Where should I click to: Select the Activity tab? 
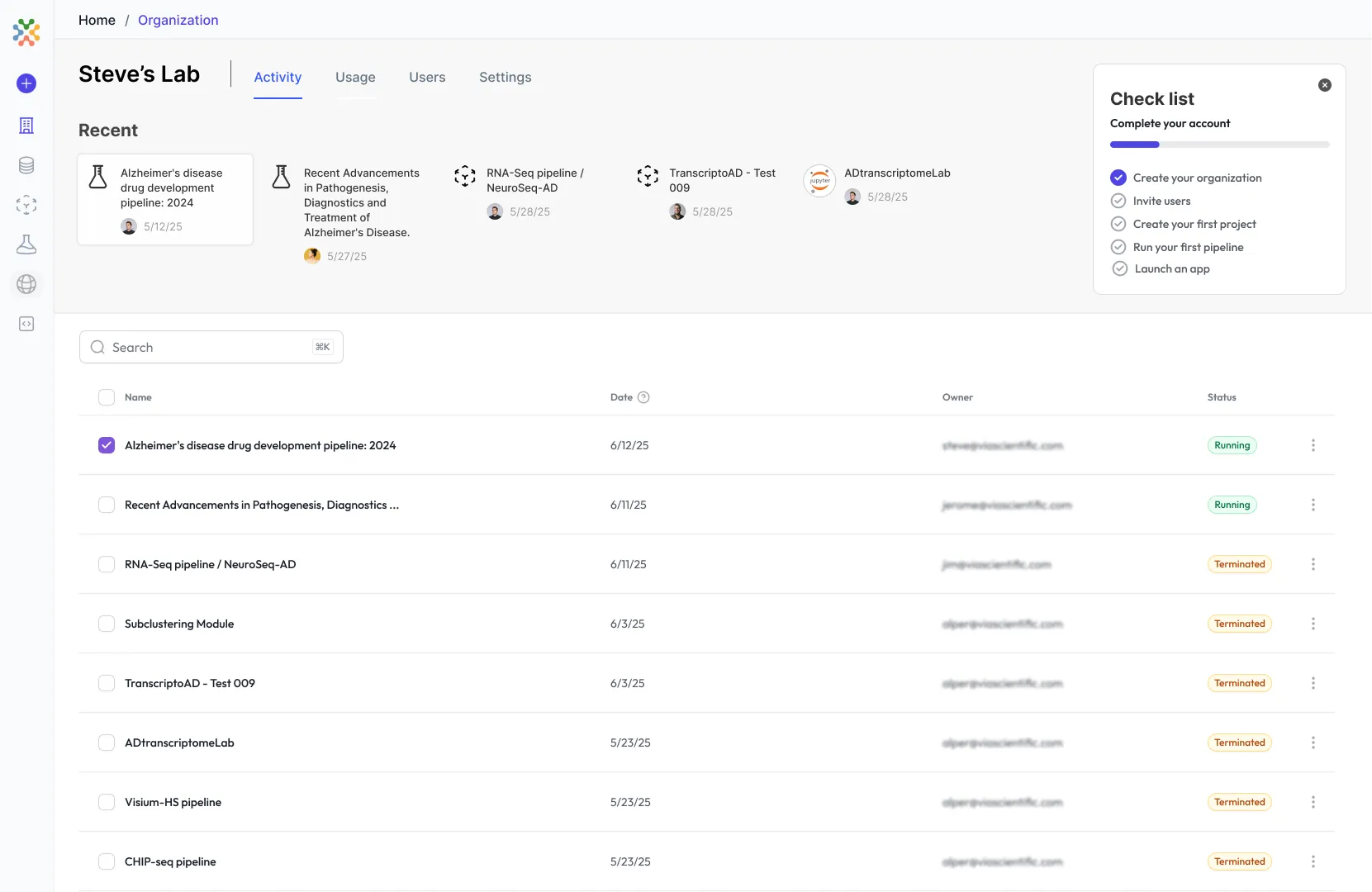click(x=278, y=77)
